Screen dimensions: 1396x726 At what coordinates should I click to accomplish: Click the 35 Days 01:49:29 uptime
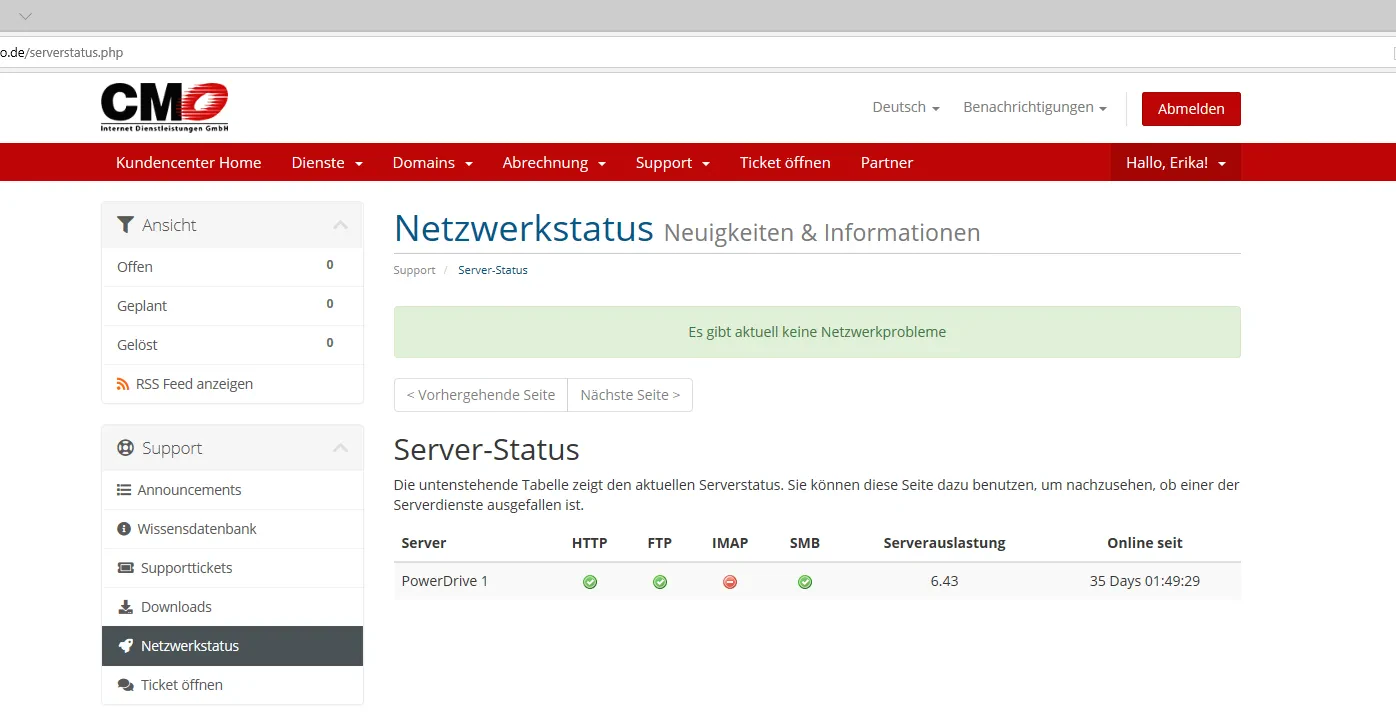pos(1145,581)
